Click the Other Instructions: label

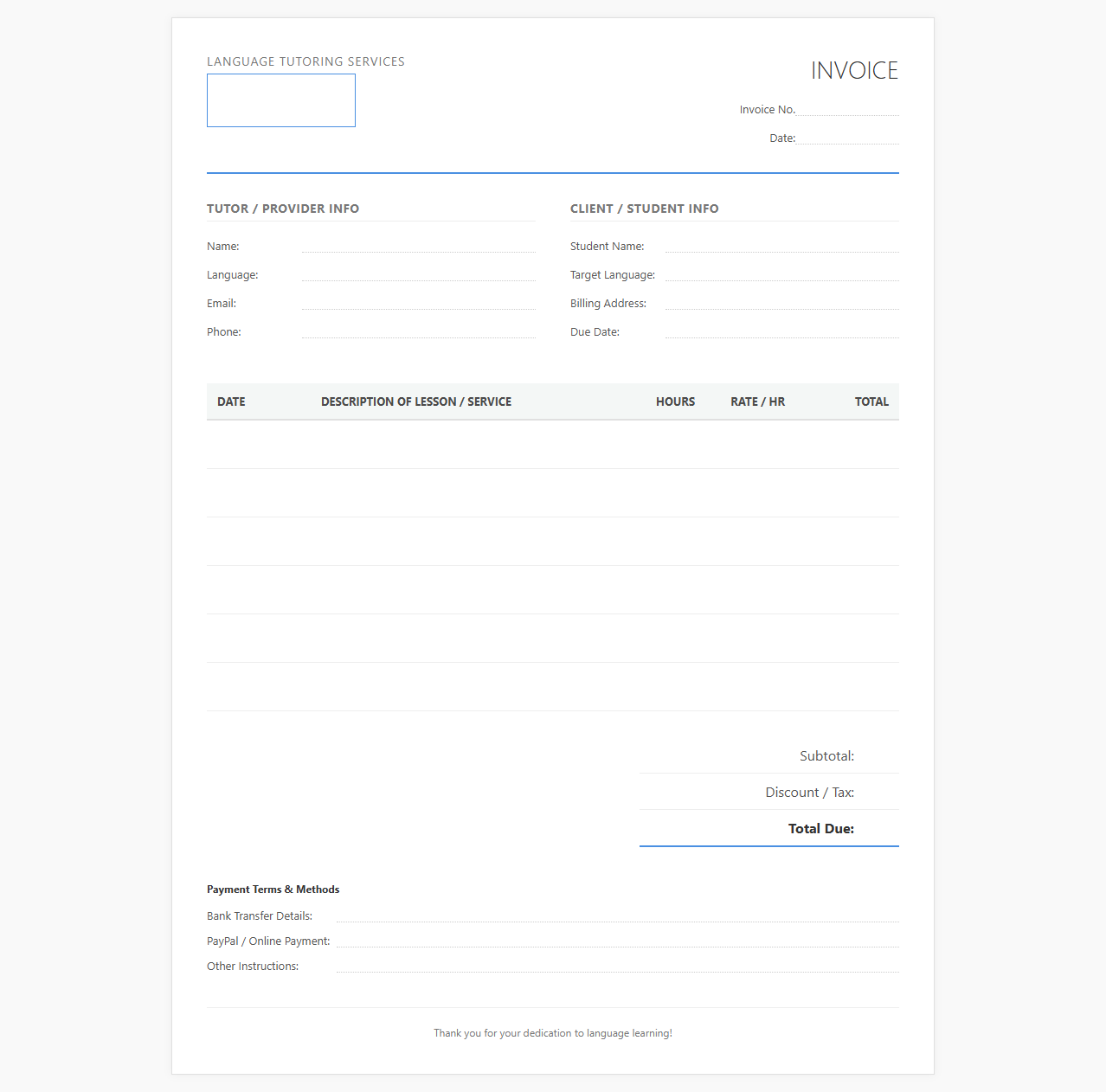coord(253,967)
